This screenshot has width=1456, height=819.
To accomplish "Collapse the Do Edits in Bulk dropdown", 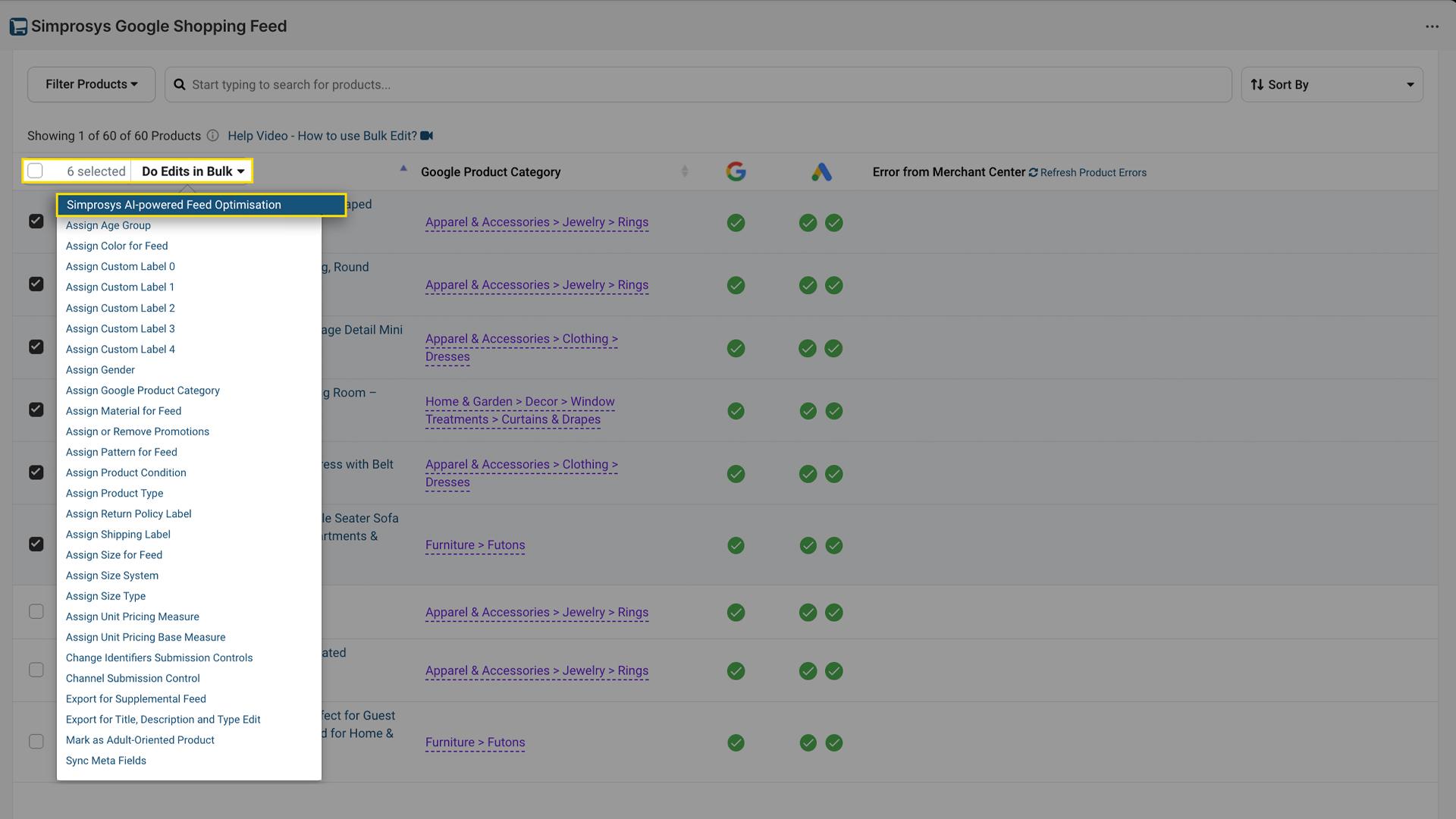I will tap(192, 171).
